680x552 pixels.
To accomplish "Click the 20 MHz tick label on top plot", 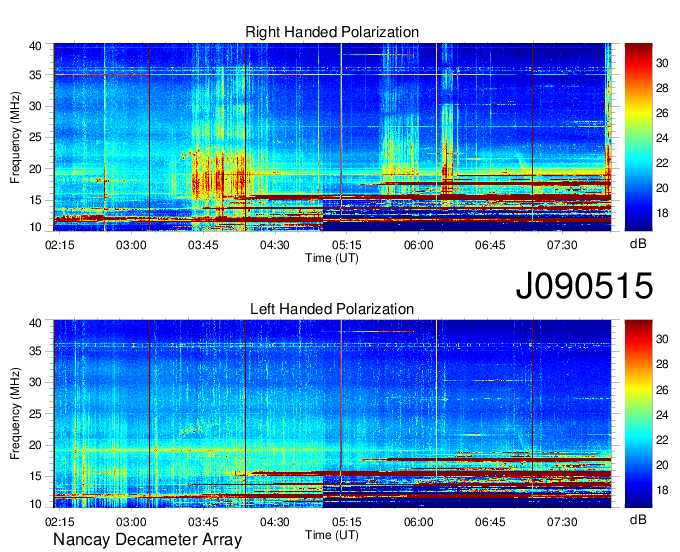I will pos(35,169).
